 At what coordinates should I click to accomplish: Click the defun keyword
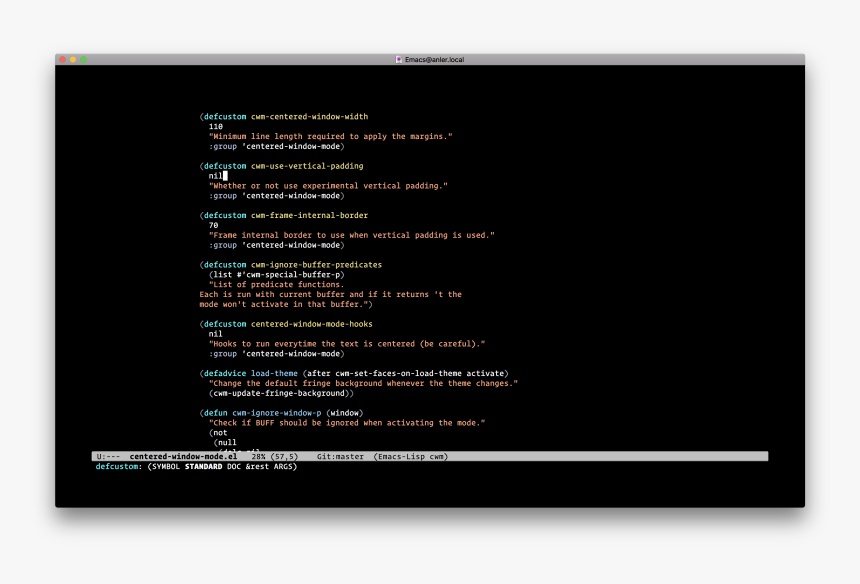(216, 413)
